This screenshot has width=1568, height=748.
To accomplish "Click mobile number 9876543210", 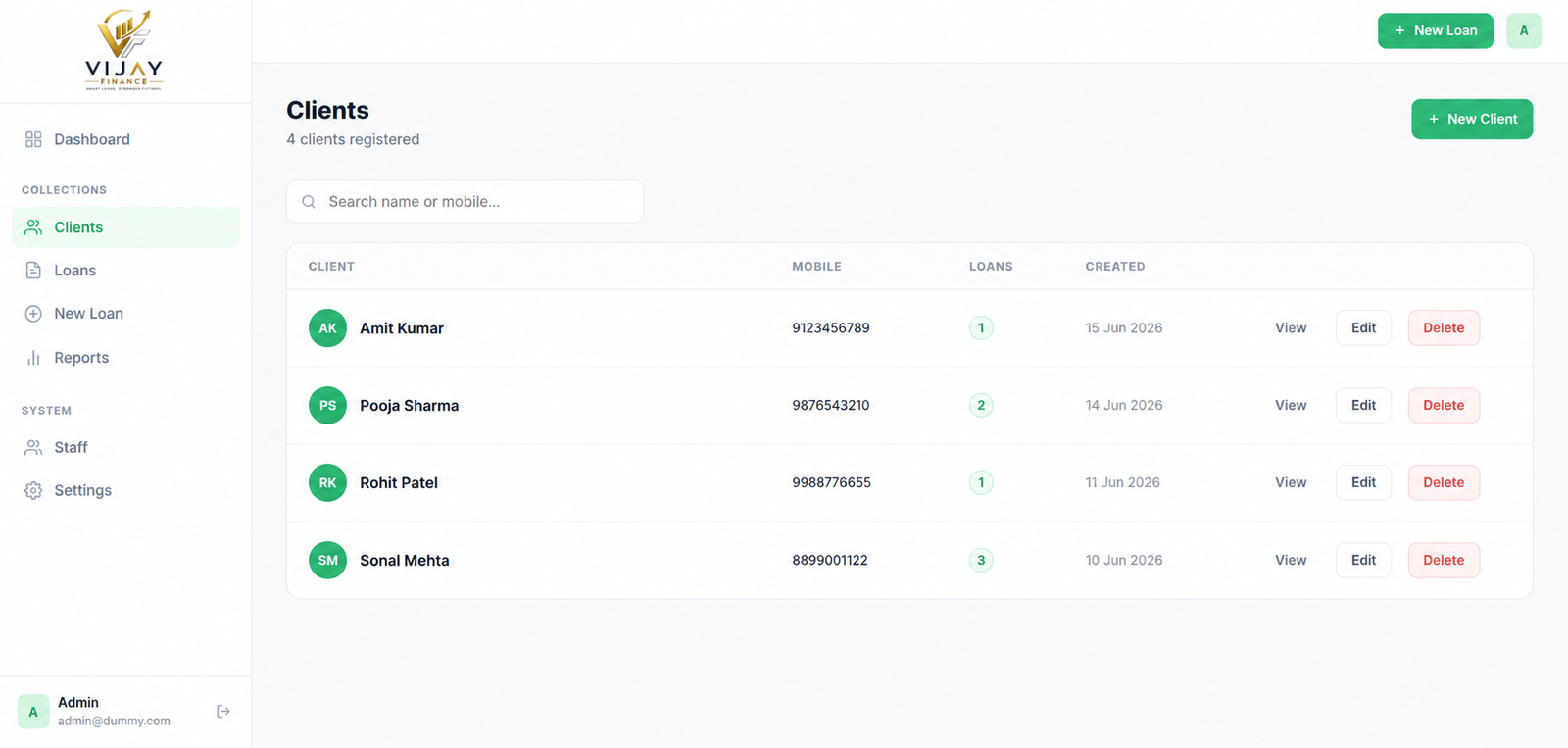I will point(831,405).
